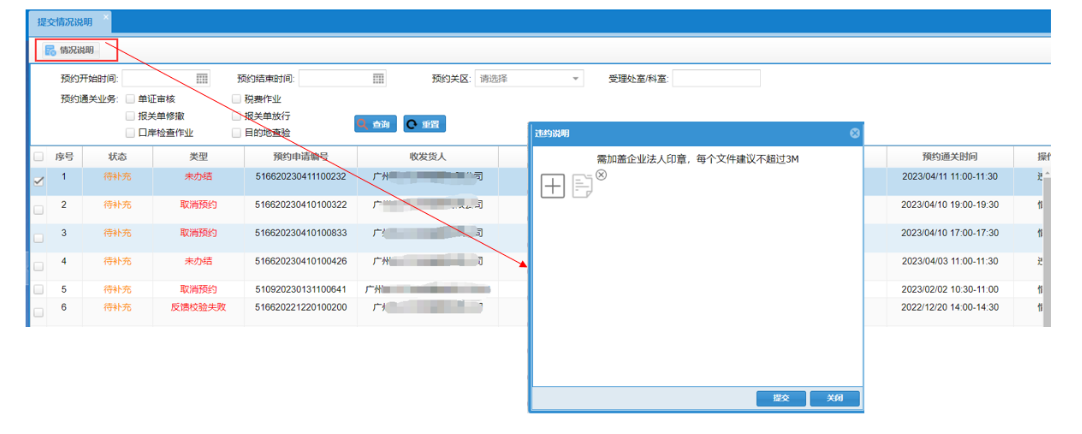1082x434 pixels.
Task: Click the 预约开始时间 input field
Action: (x=166, y=79)
